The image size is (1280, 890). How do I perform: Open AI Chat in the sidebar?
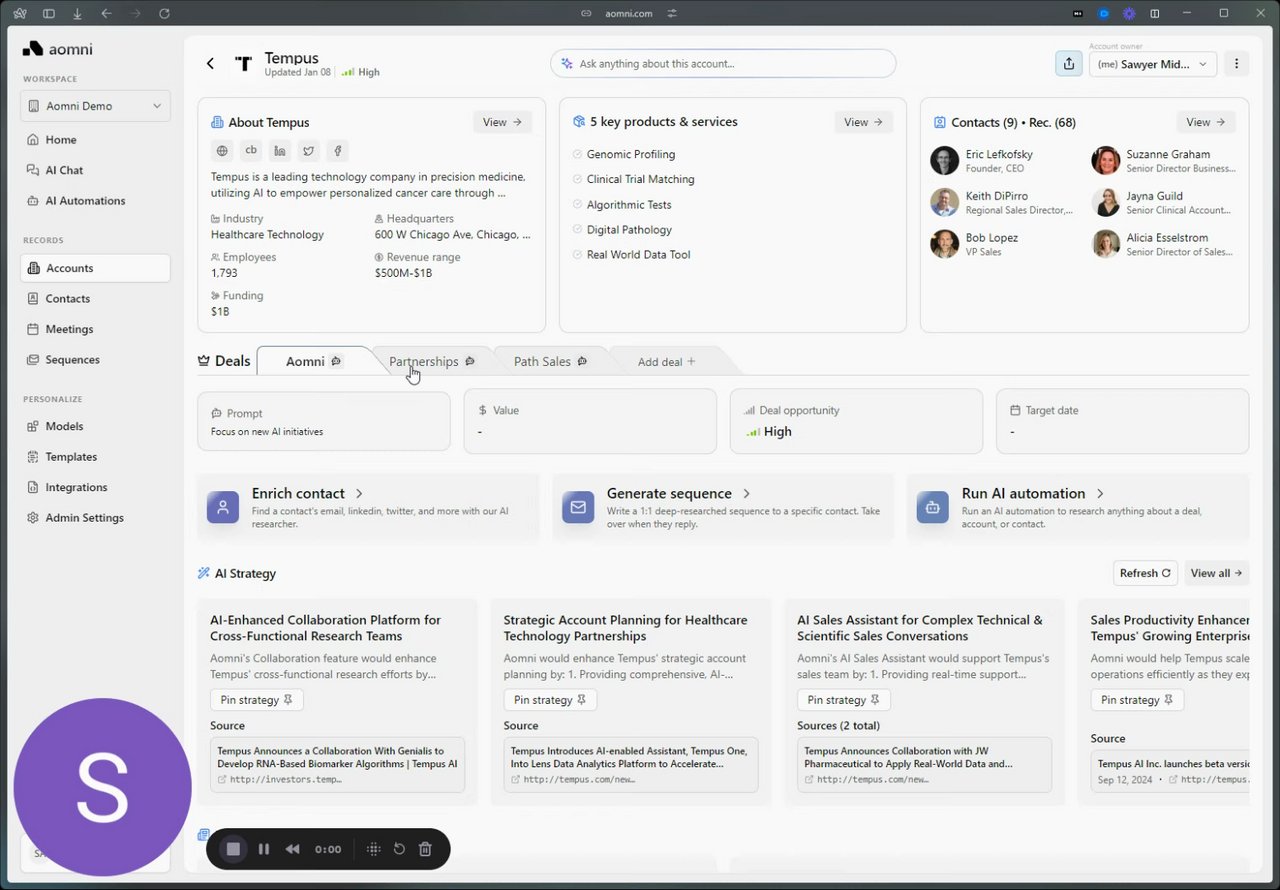coord(95,170)
